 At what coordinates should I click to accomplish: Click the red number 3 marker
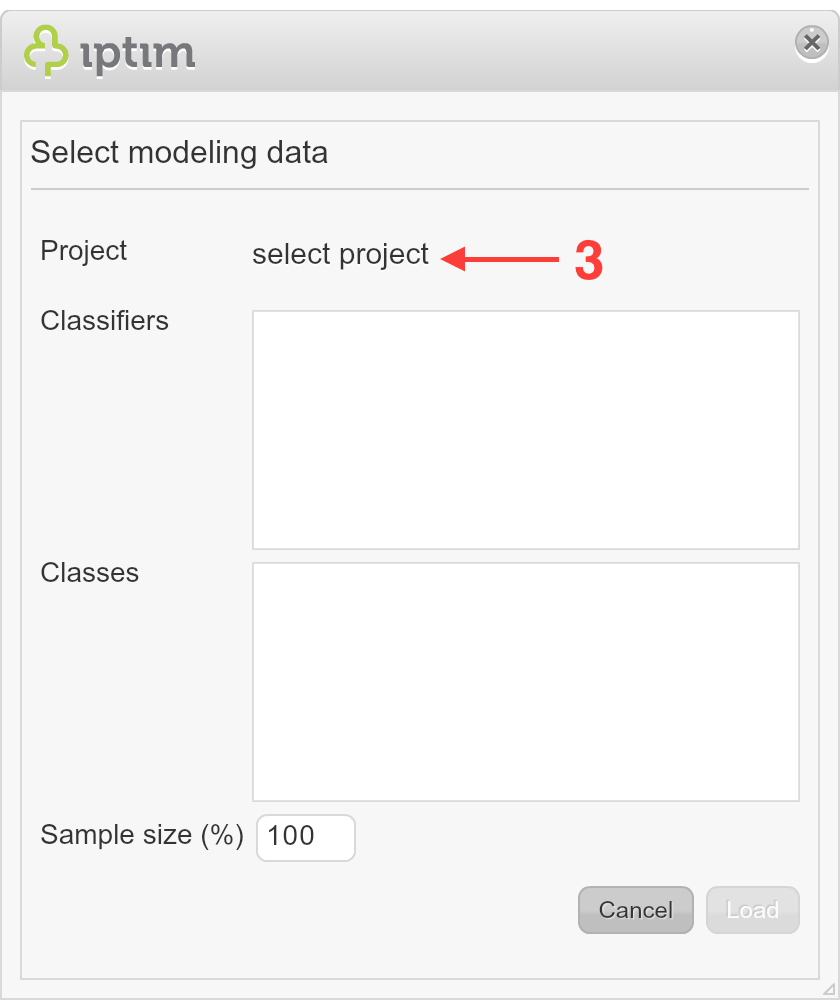click(589, 260)
